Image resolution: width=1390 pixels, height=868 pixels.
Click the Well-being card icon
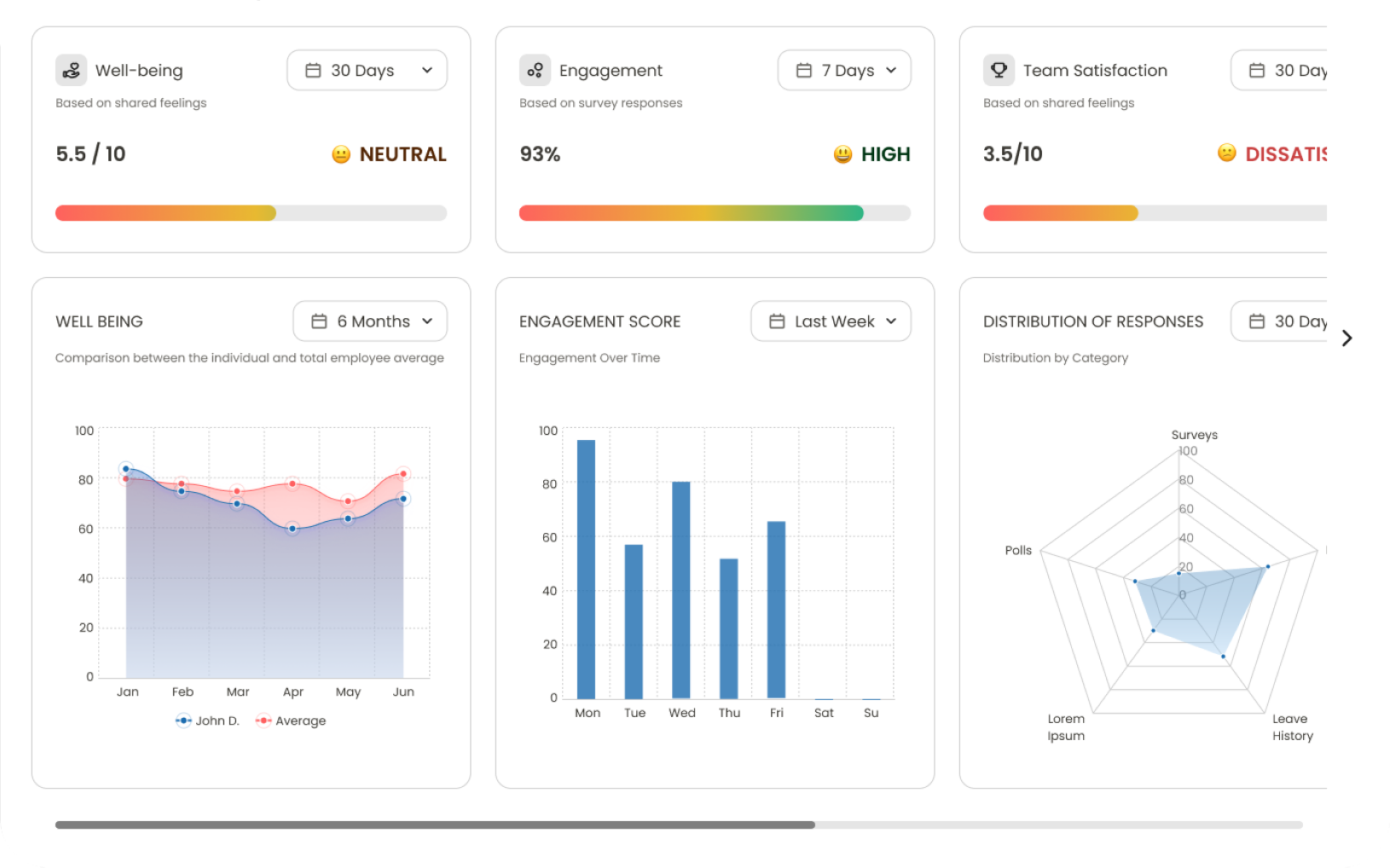71,70
